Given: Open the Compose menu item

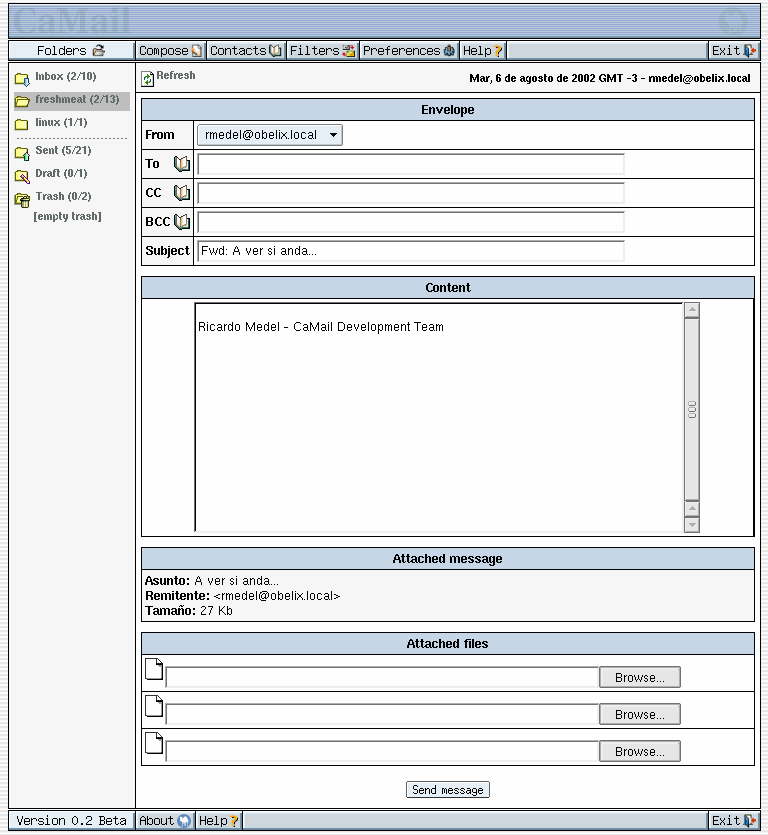Looking at the screenshot, I should click(x=170, y=51).
